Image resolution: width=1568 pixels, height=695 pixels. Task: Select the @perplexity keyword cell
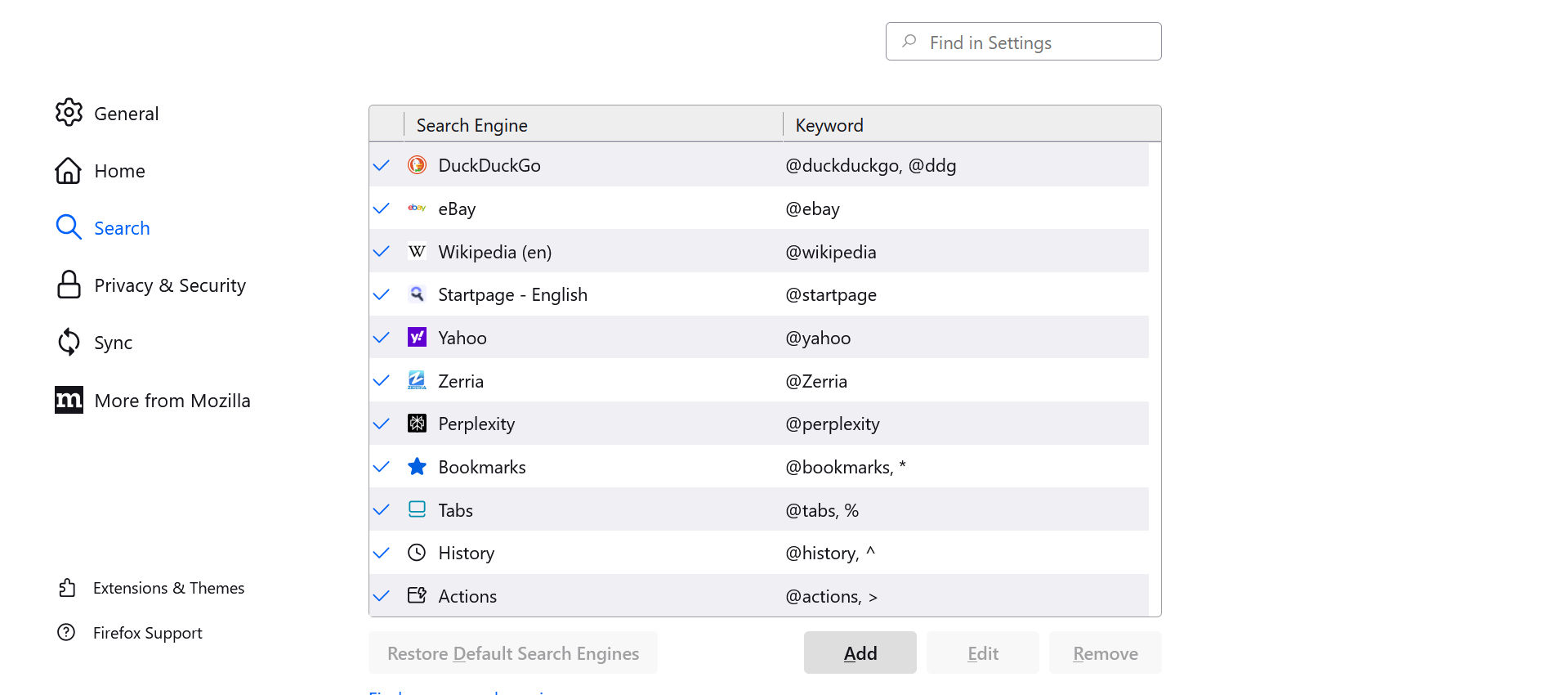pyautogui.click(x=833, y=424)
